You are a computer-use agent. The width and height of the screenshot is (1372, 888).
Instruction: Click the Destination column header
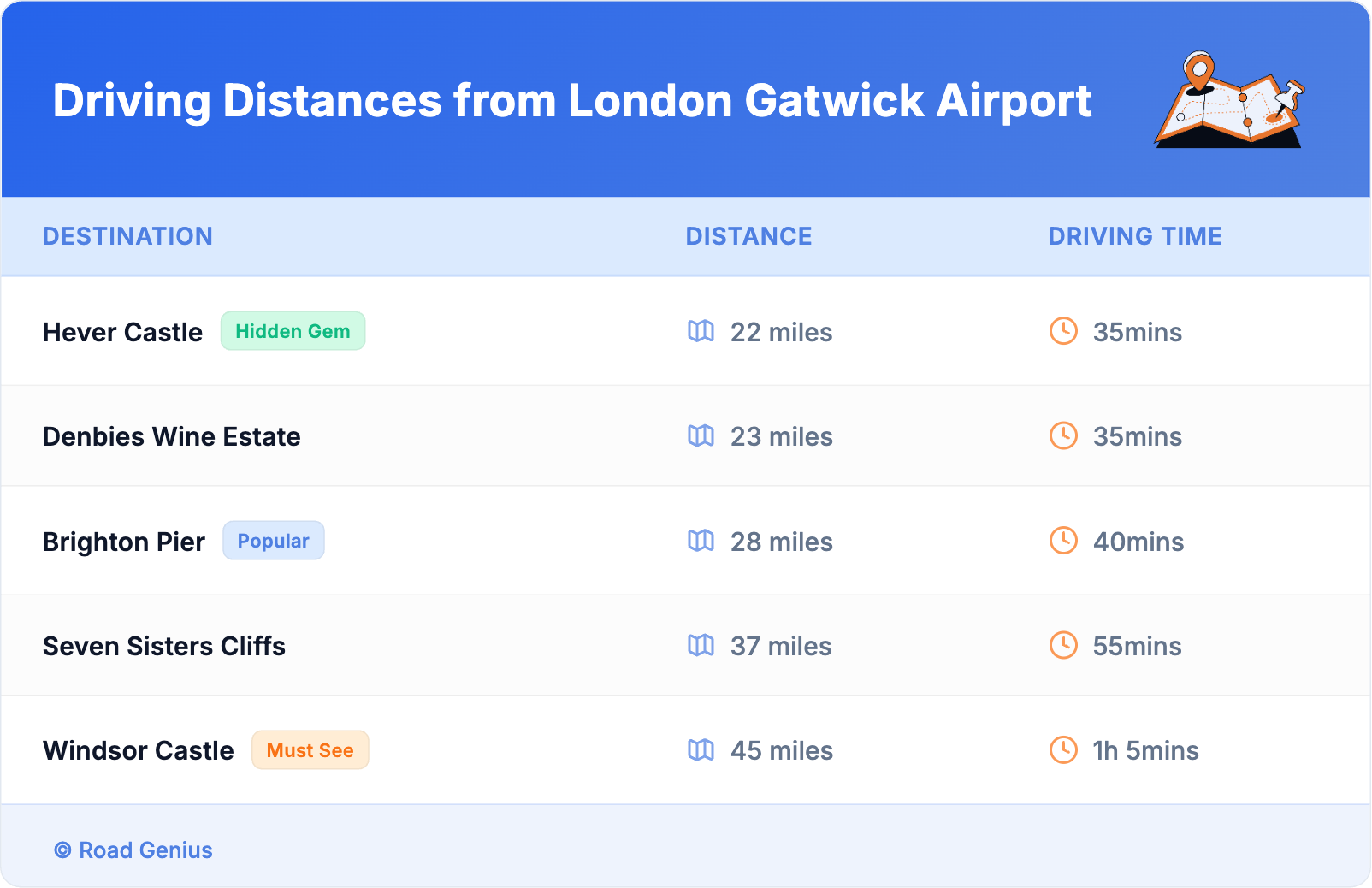(127, 236)
